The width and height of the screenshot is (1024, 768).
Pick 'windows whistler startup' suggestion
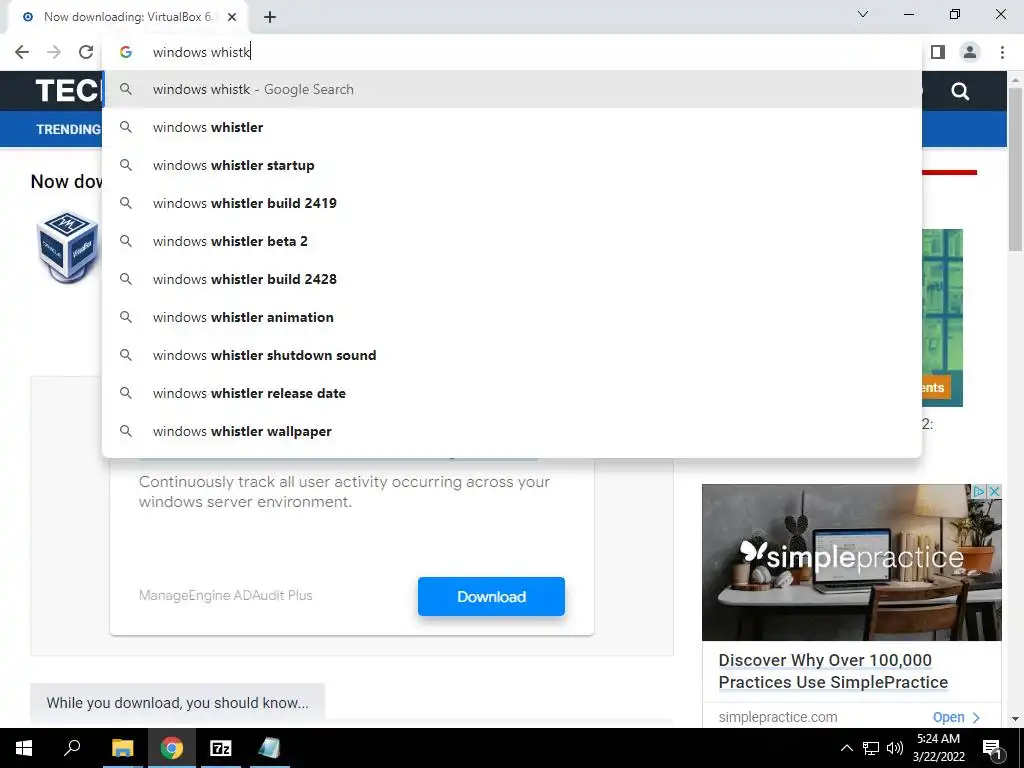point(512,165)
